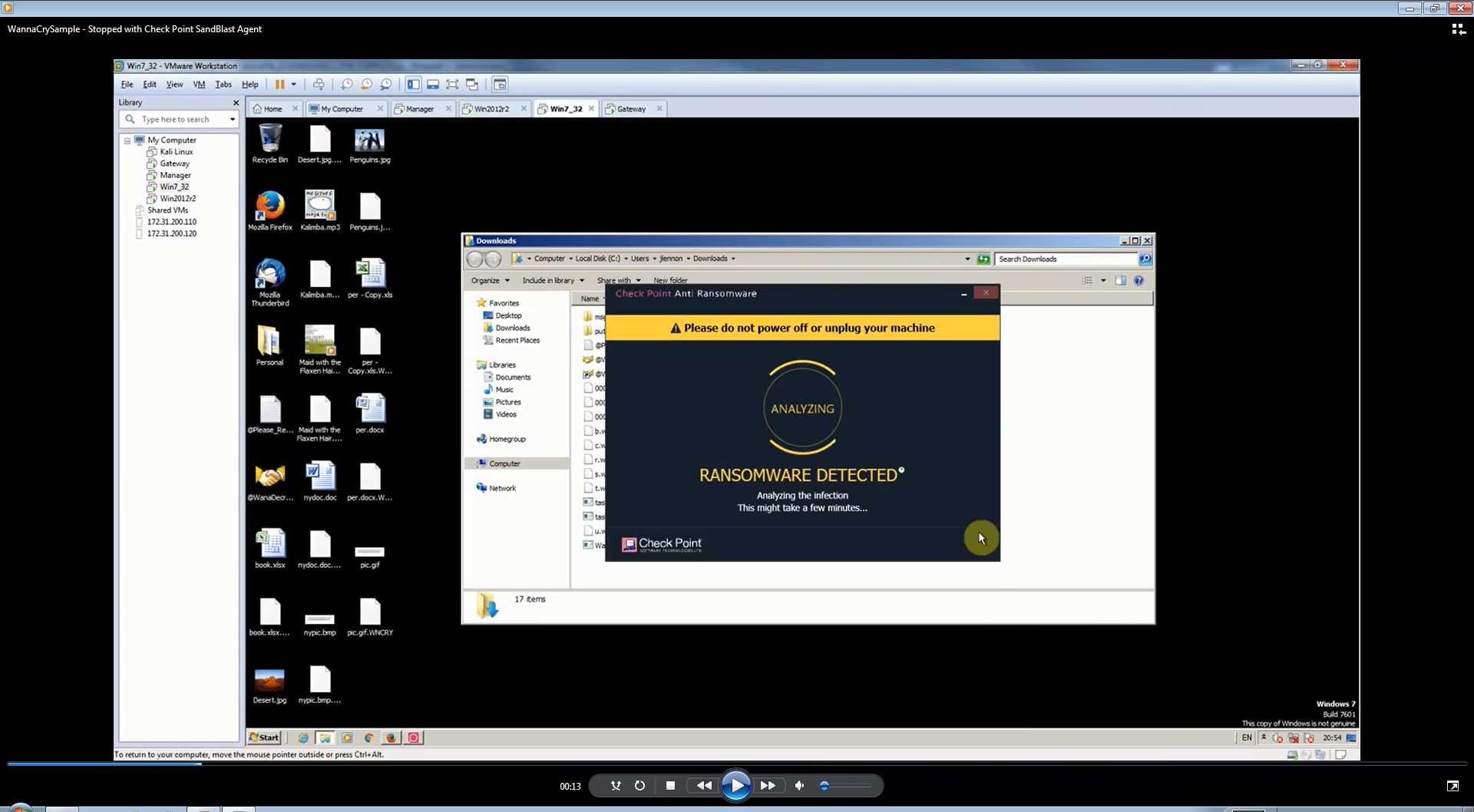Image resolution: width=1474 pixels, height=812 pixels.
Task: Toggle the VMware library sidebar view
Action: [x=413, y=84]
